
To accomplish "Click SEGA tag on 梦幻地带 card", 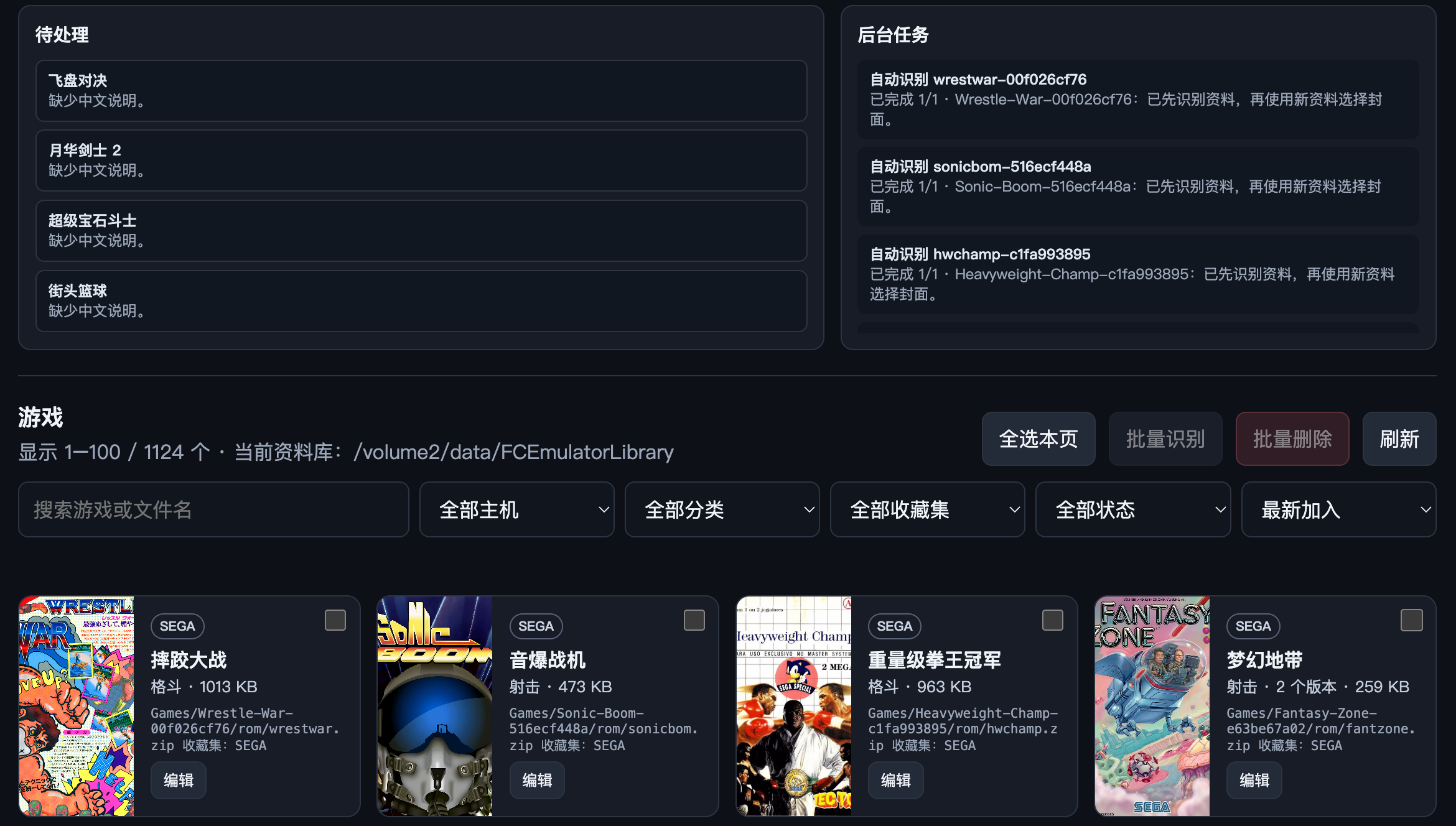I will (1253, 626).
